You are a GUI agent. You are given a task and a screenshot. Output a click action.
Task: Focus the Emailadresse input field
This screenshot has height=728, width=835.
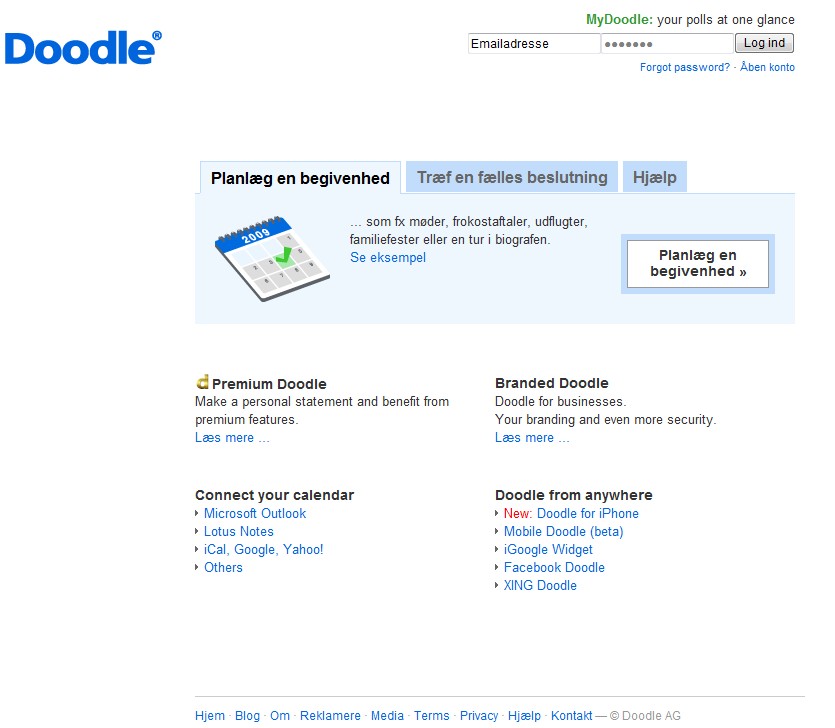coord(534,44)
